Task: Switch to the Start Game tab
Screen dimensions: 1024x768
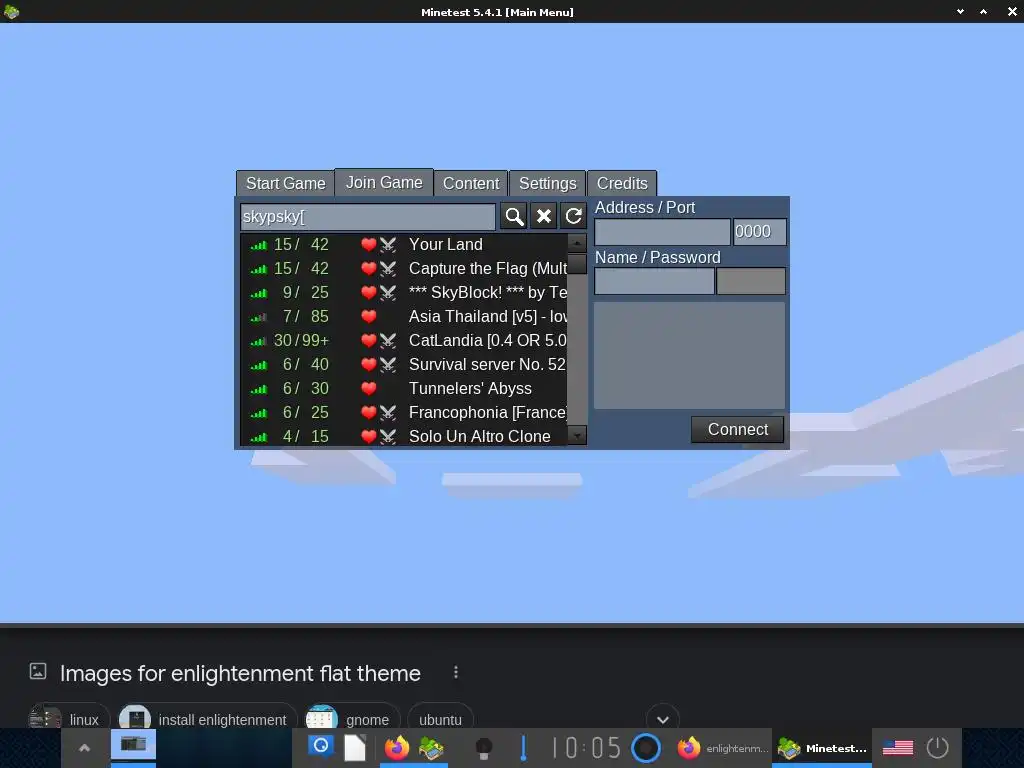Action: point(285,184)
